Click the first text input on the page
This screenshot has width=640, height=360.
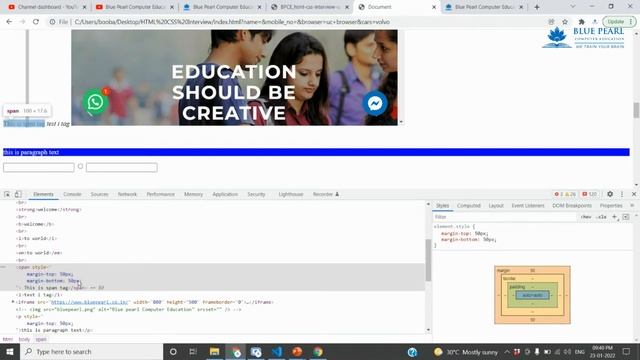point(39,167)
